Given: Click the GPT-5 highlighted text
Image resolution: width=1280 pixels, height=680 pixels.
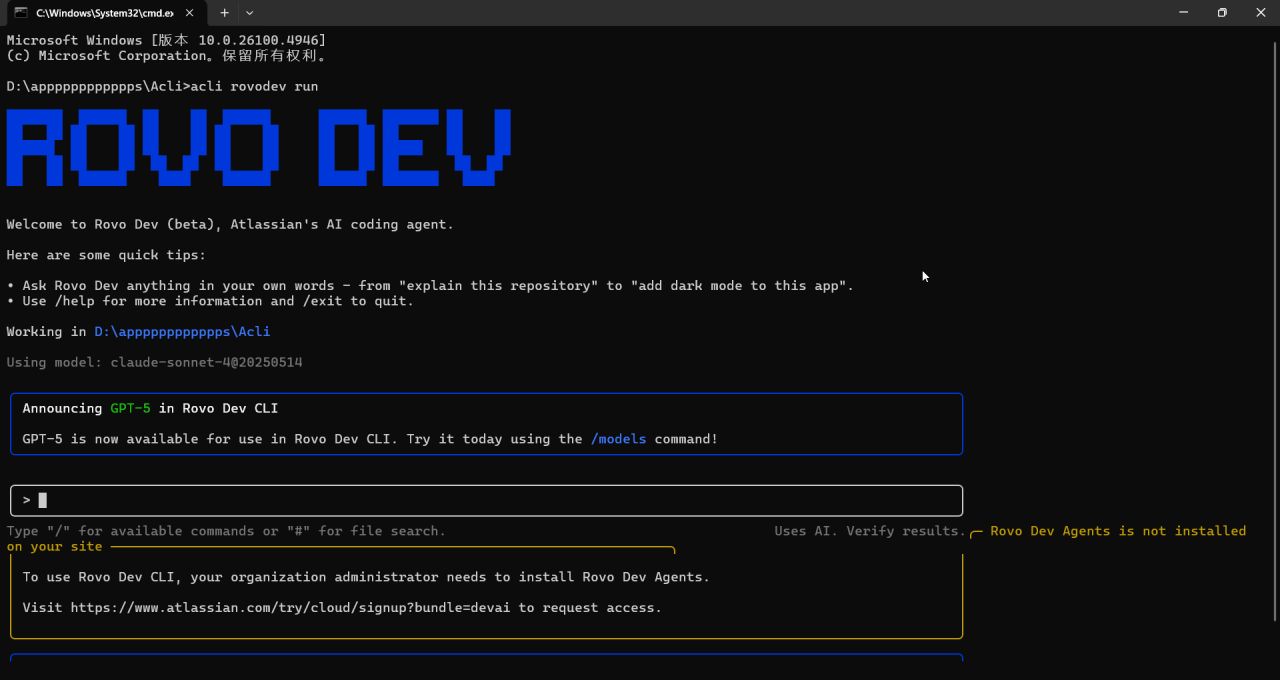Looking at the screenshot, I should (x=130, y=408).
